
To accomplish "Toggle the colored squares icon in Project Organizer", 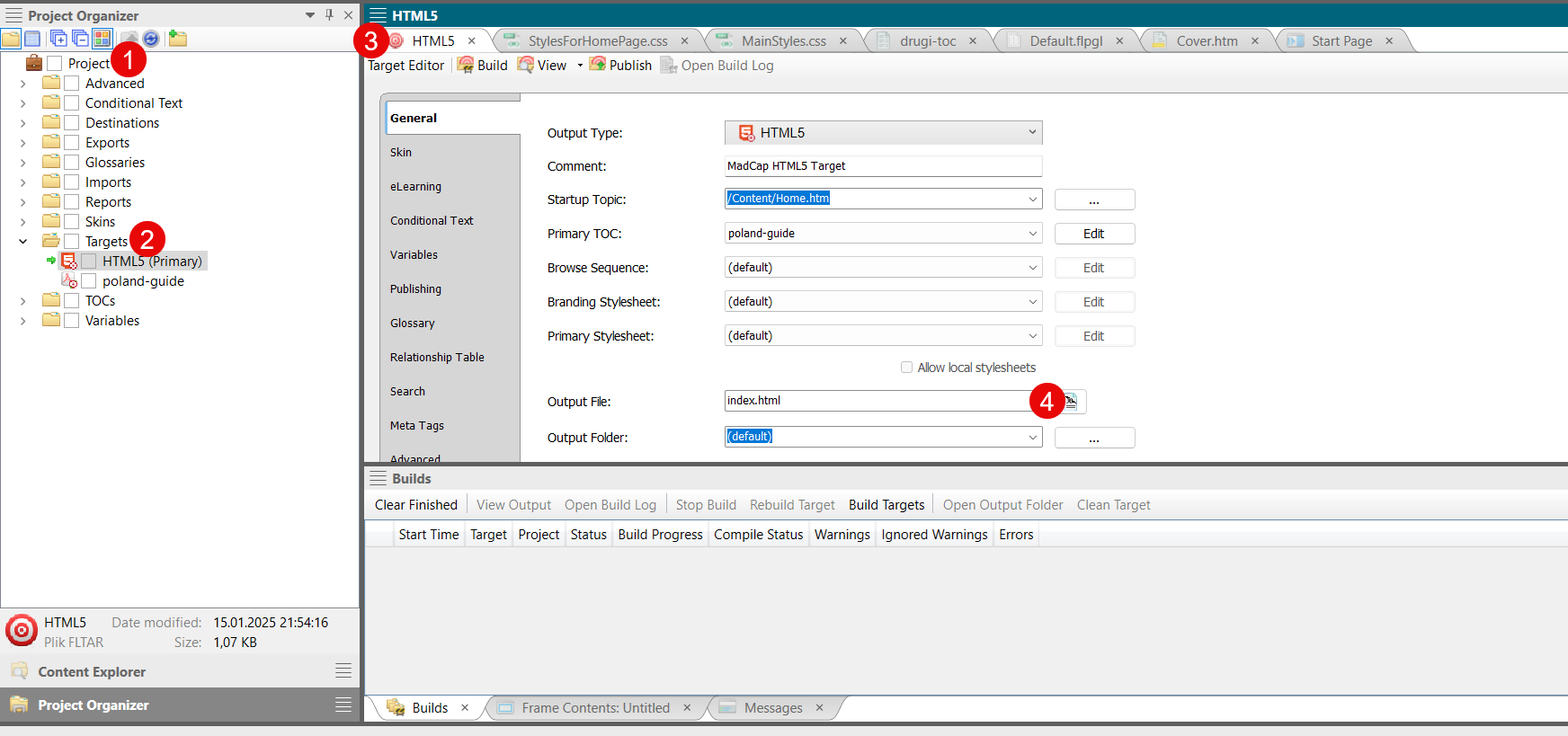I will (x=102, y=39).
